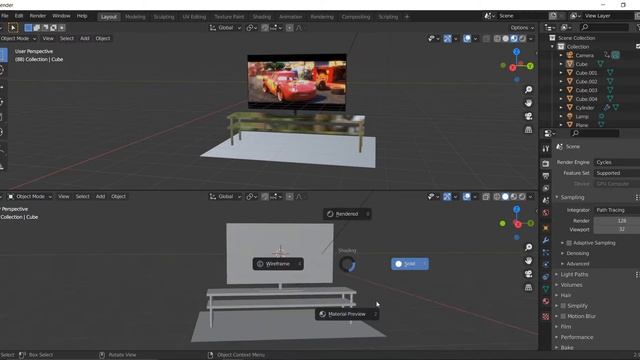Expand the Volumes panel
This screenshot has width=640, height=360.
point(571,285)
